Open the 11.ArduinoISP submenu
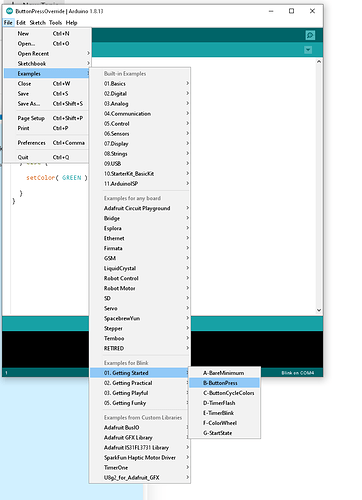 coord(140,184)
